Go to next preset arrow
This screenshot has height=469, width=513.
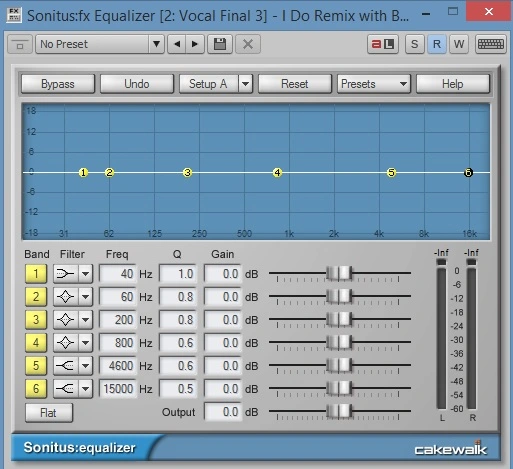pyautogui.click(x=195, y=44)
